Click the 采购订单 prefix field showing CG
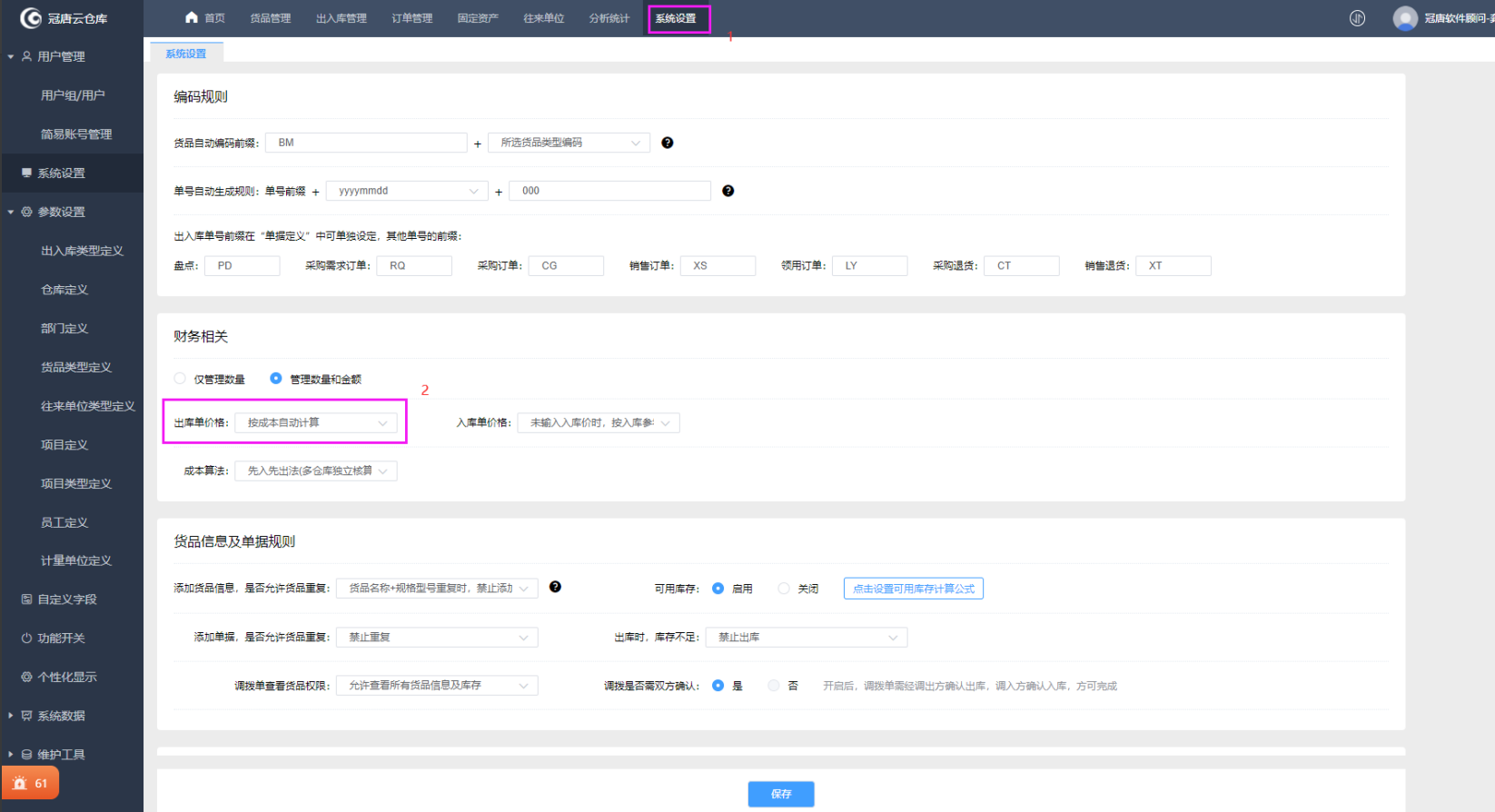The image size is (1495, 812). click(x=566, y=265)
